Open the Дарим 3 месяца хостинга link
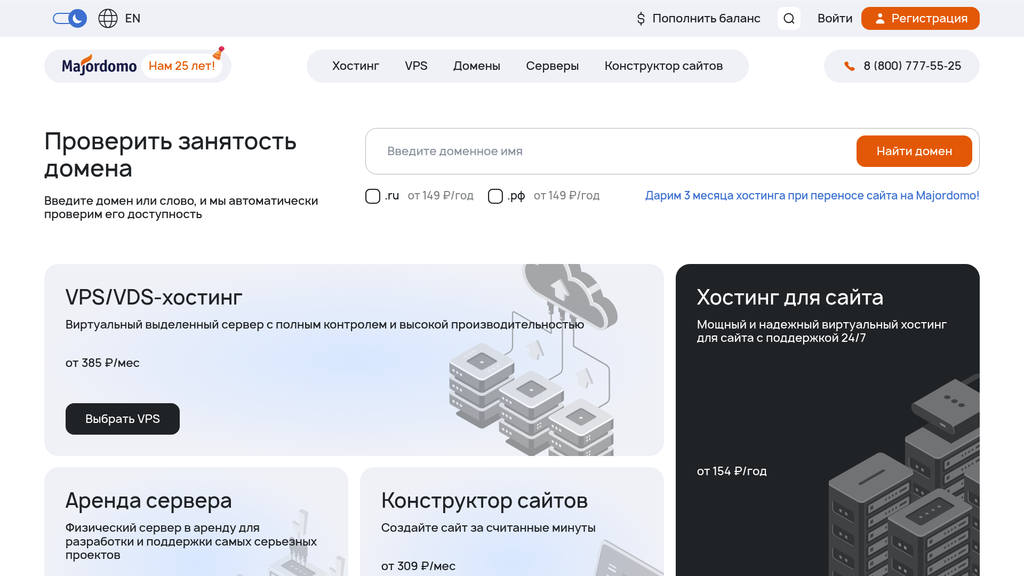Viewport: 1024px width, 576px height. 809,195
